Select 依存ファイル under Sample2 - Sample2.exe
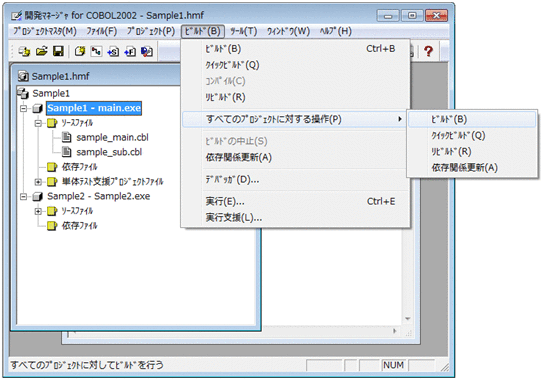Screen dimensions: 545x381 [80, 226]
